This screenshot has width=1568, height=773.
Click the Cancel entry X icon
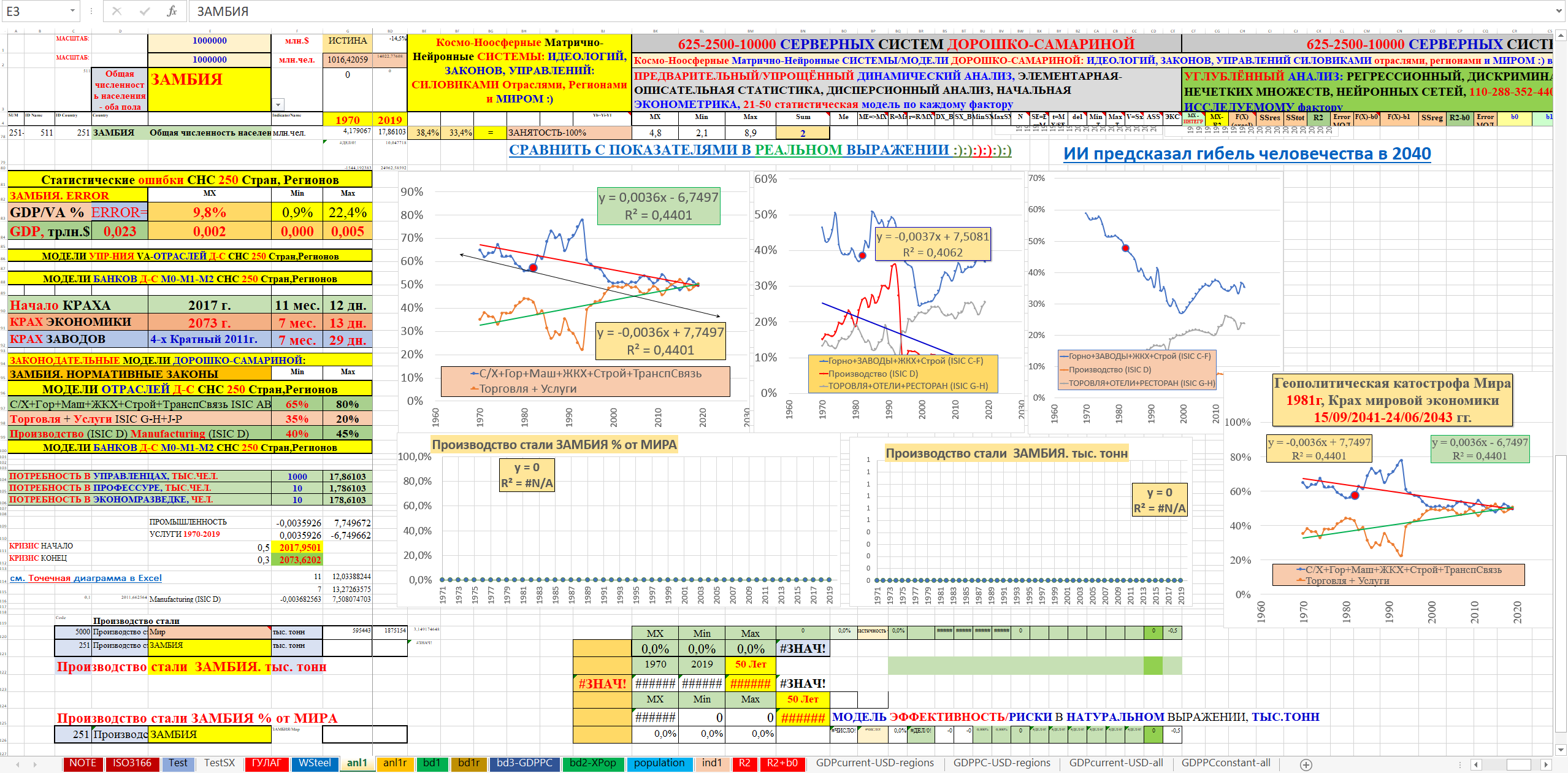(x=117, y=11)
